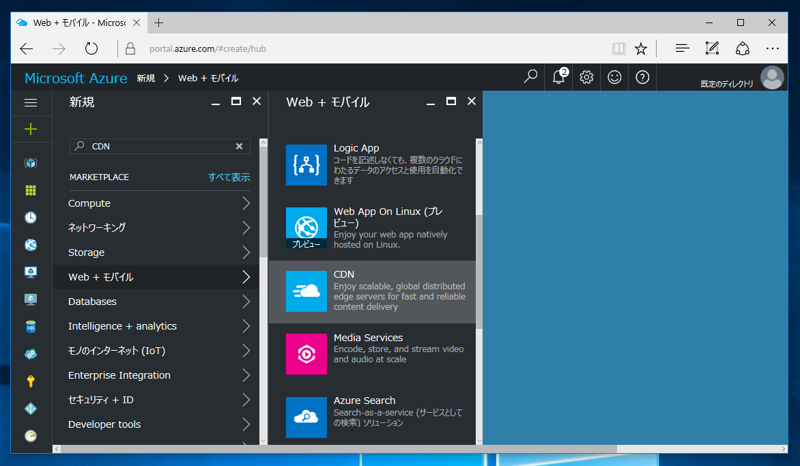Clear the CDN search box with X
Screen dimensions: 800x466
(239, 146)
